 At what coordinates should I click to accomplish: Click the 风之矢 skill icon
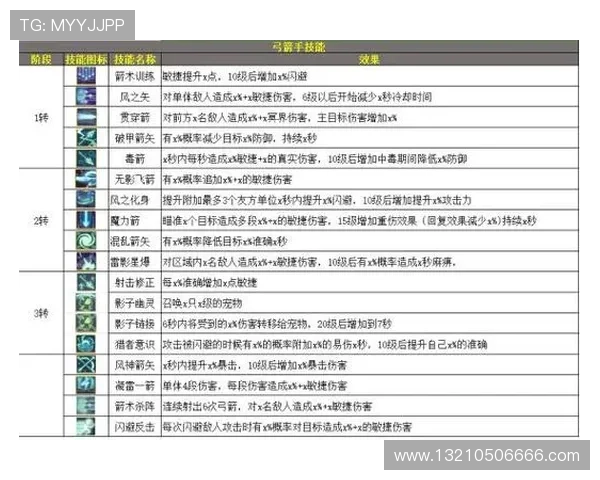click(86, 96)
